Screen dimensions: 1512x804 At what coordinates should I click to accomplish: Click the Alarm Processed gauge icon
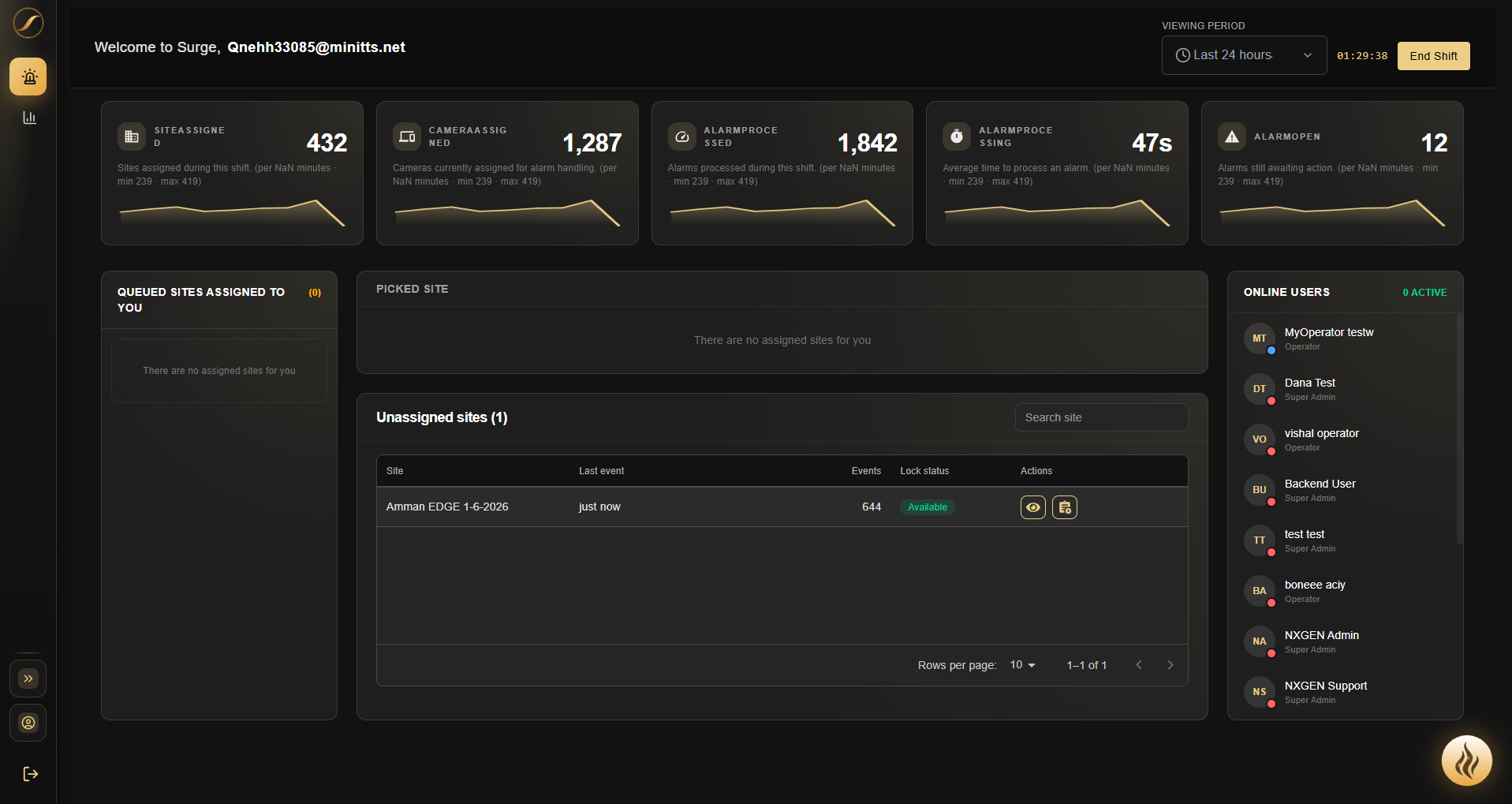click(x=682, y=136)
